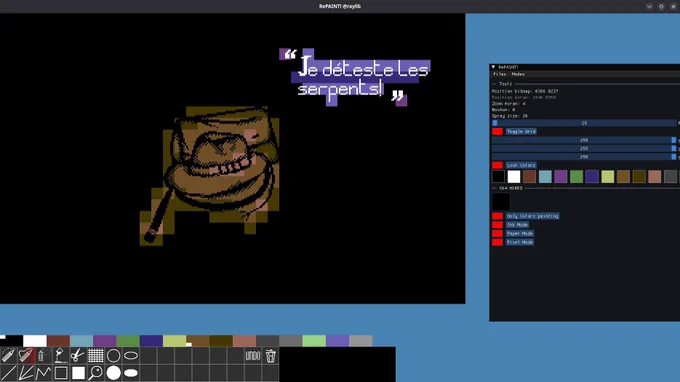Select the paint bucket fill tool
The width and height of the screenshot is (680, 382).
point(61,356)
